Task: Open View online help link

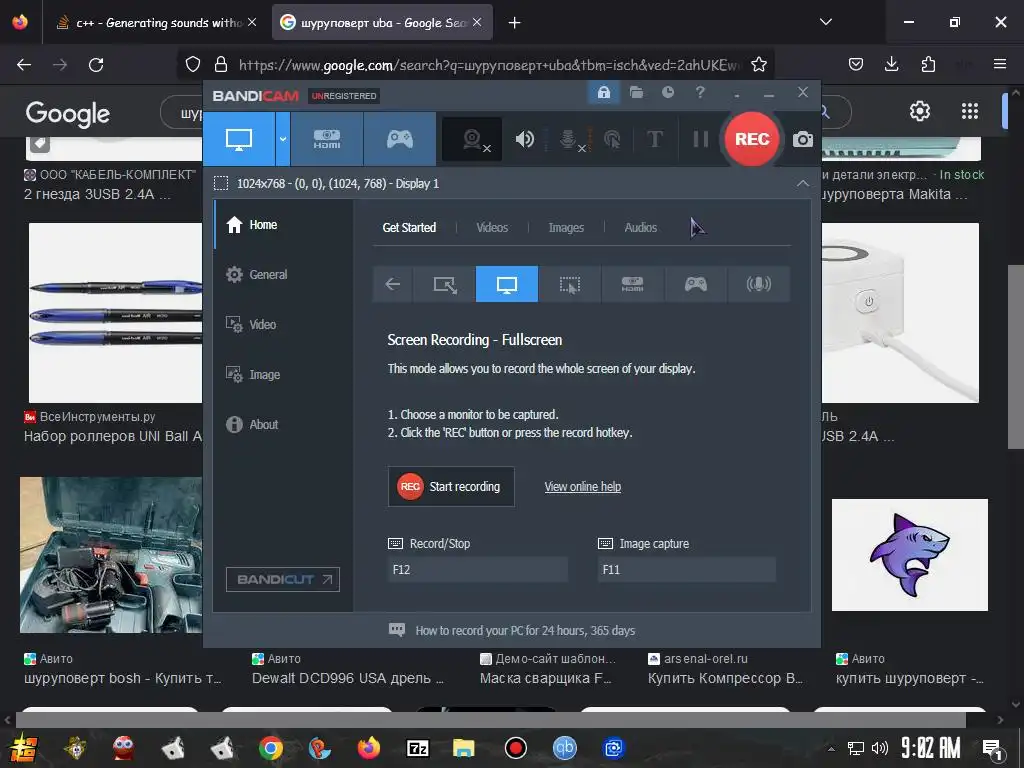Action: tap(583, 487)
